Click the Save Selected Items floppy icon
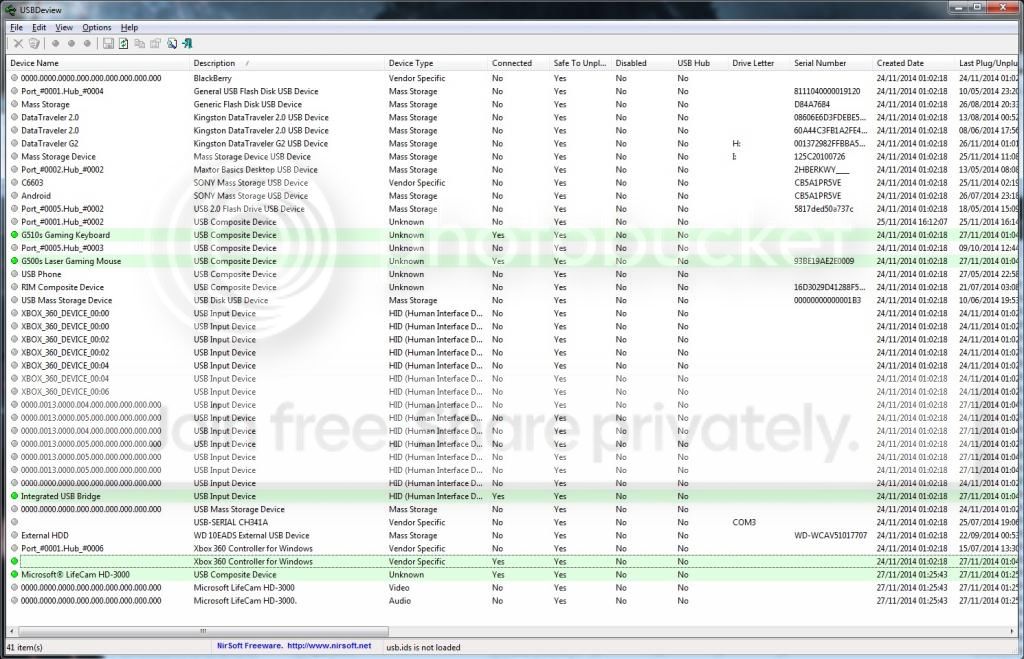The image size is (1024, 659). point(108,44)
